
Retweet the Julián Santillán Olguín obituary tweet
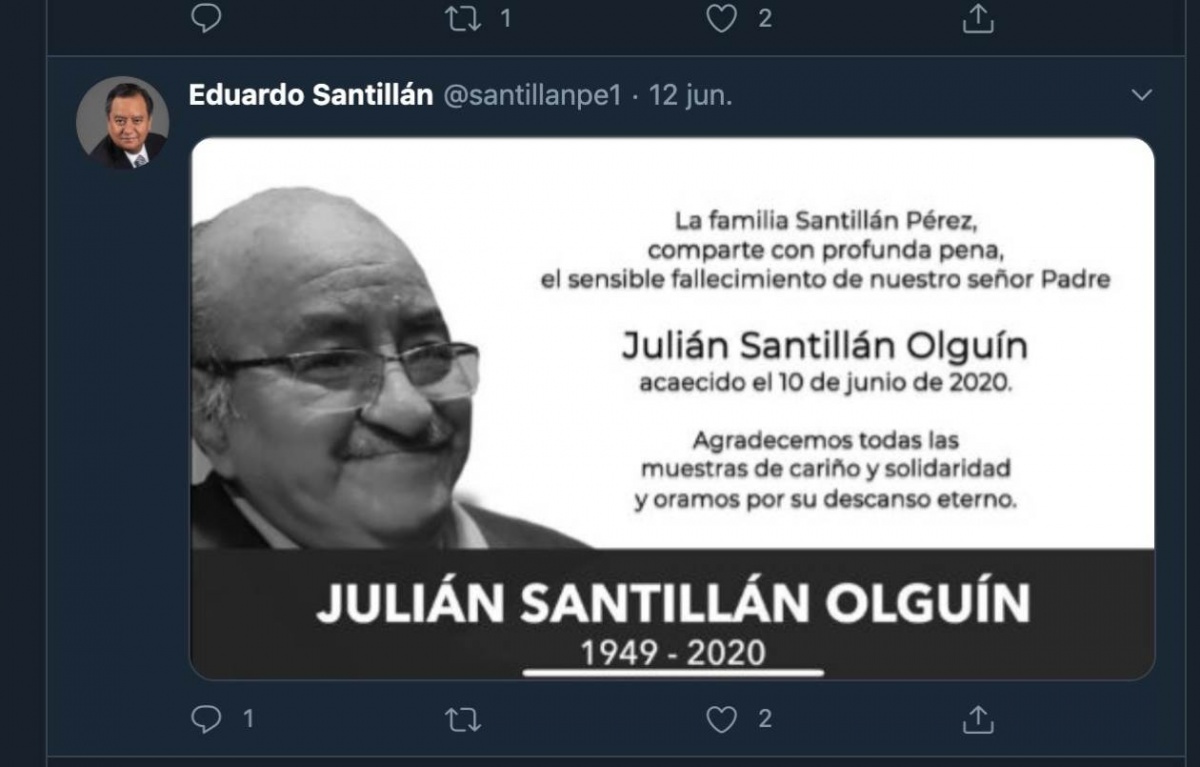coord(463,718)
